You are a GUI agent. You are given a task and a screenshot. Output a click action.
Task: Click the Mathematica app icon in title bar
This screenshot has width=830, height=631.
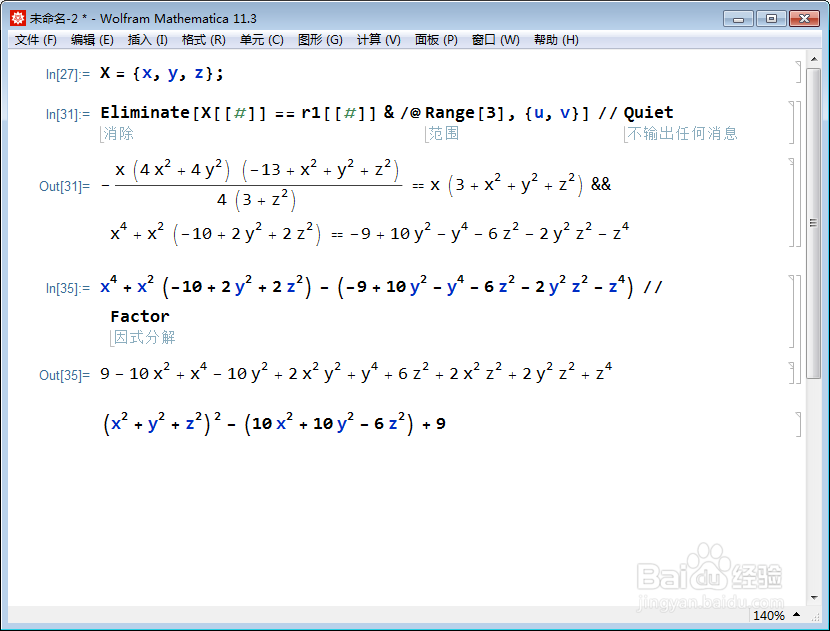click(17, 19)
